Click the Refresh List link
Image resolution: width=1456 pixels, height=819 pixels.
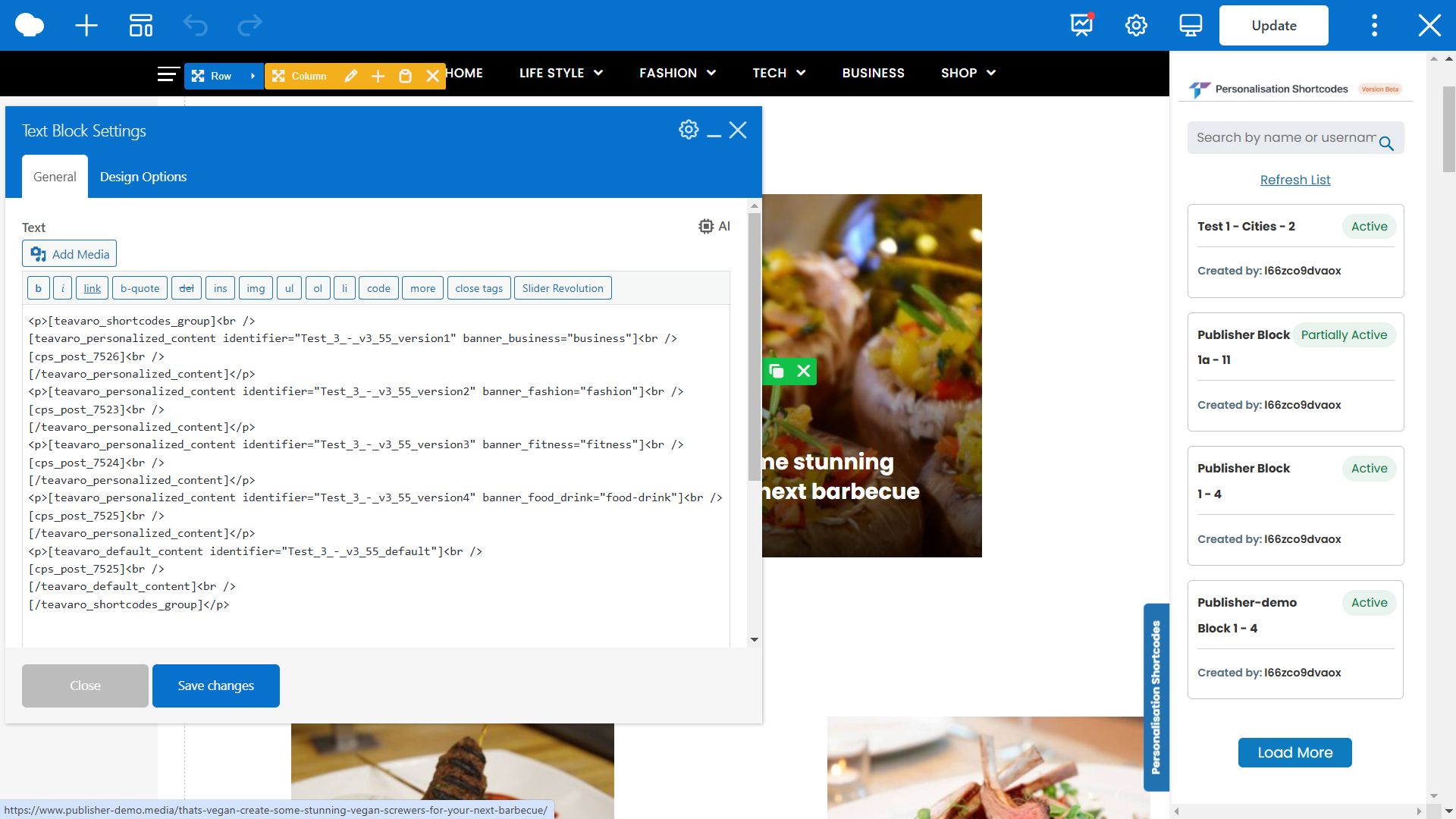[x=1295, y=180]
